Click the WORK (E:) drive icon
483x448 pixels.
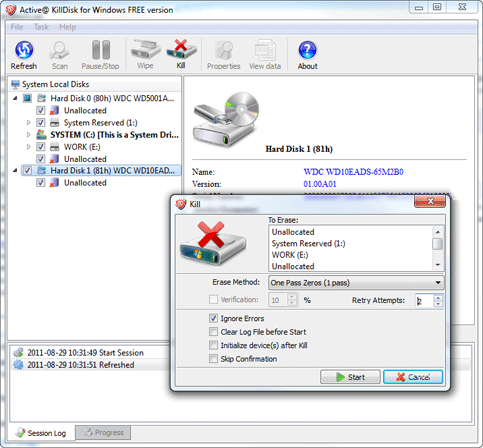pos(55,147)
